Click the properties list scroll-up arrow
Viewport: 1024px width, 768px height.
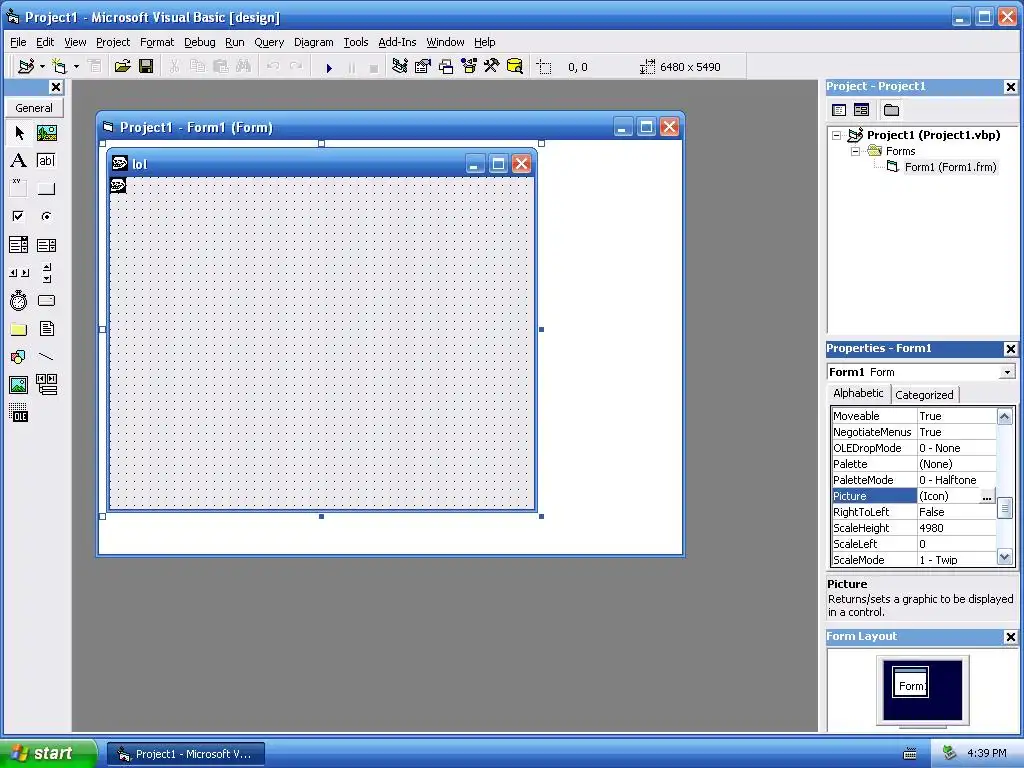click(1004, 416)
